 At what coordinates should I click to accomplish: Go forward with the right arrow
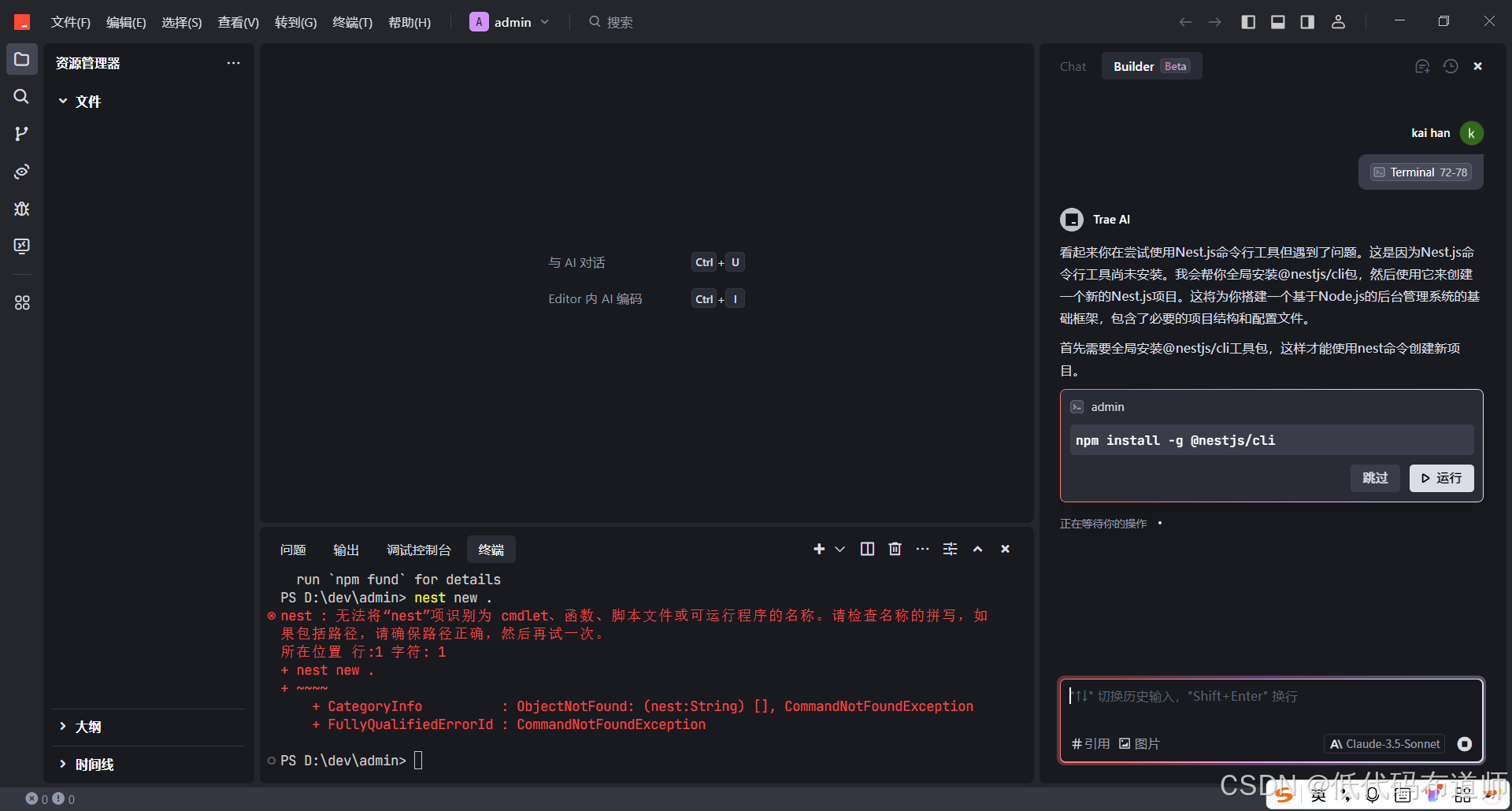coord(1215,22)
